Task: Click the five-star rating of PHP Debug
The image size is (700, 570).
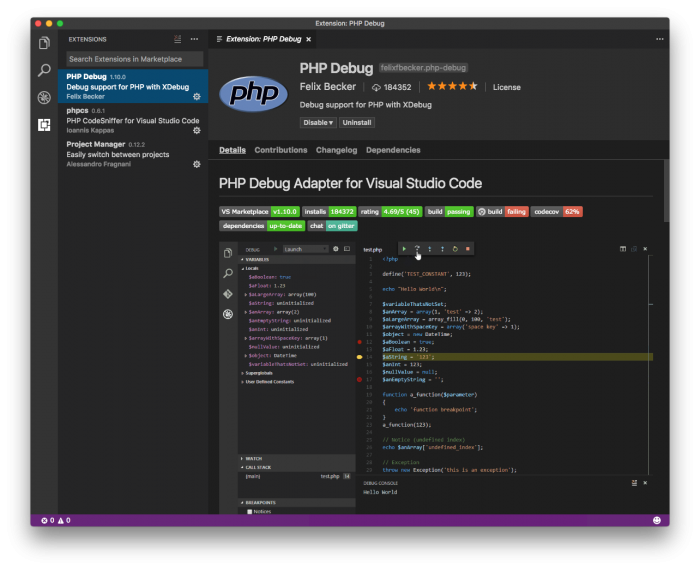Action: pos(452,86)
